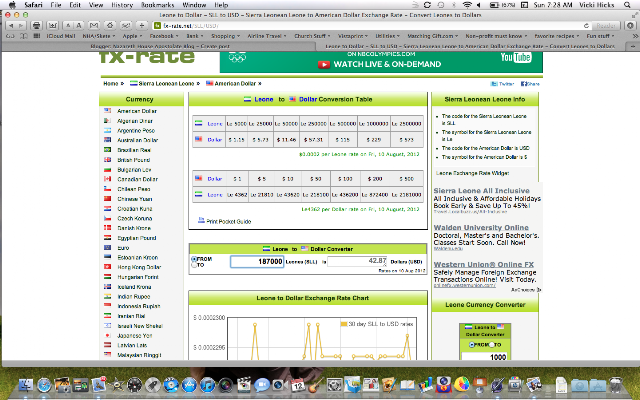640x400 pixels.
Task: Click the Walden University Online ad link
Action: tap(481, 228)
